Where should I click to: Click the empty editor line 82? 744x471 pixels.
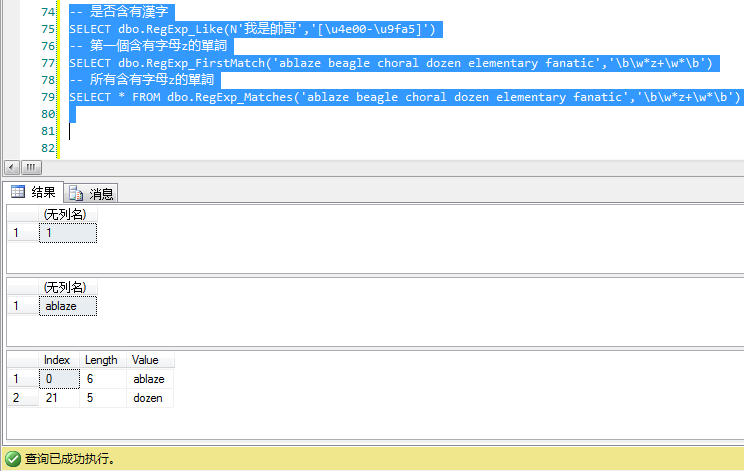tap(300, 148)
